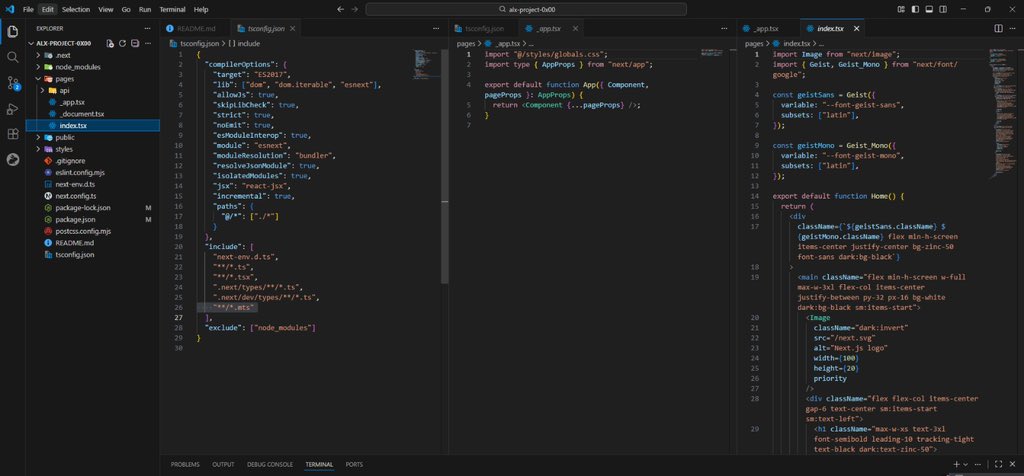The height and width of the screenshot is (476, 1024).
Task: Open more actions for middle editor group
Action: pyautogui.click(x=725, y=29)
